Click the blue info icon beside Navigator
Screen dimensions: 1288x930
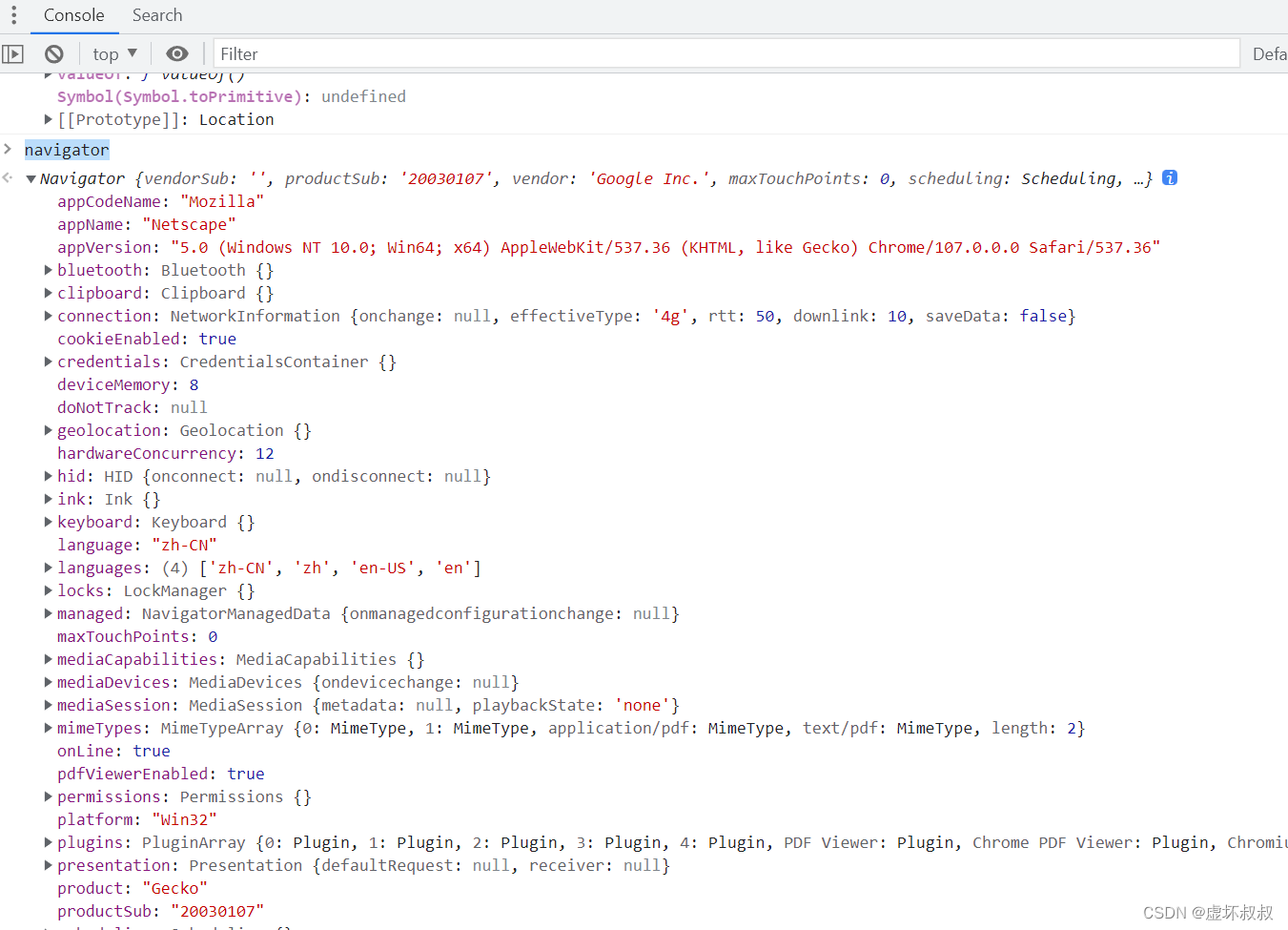pos(1170,177)
